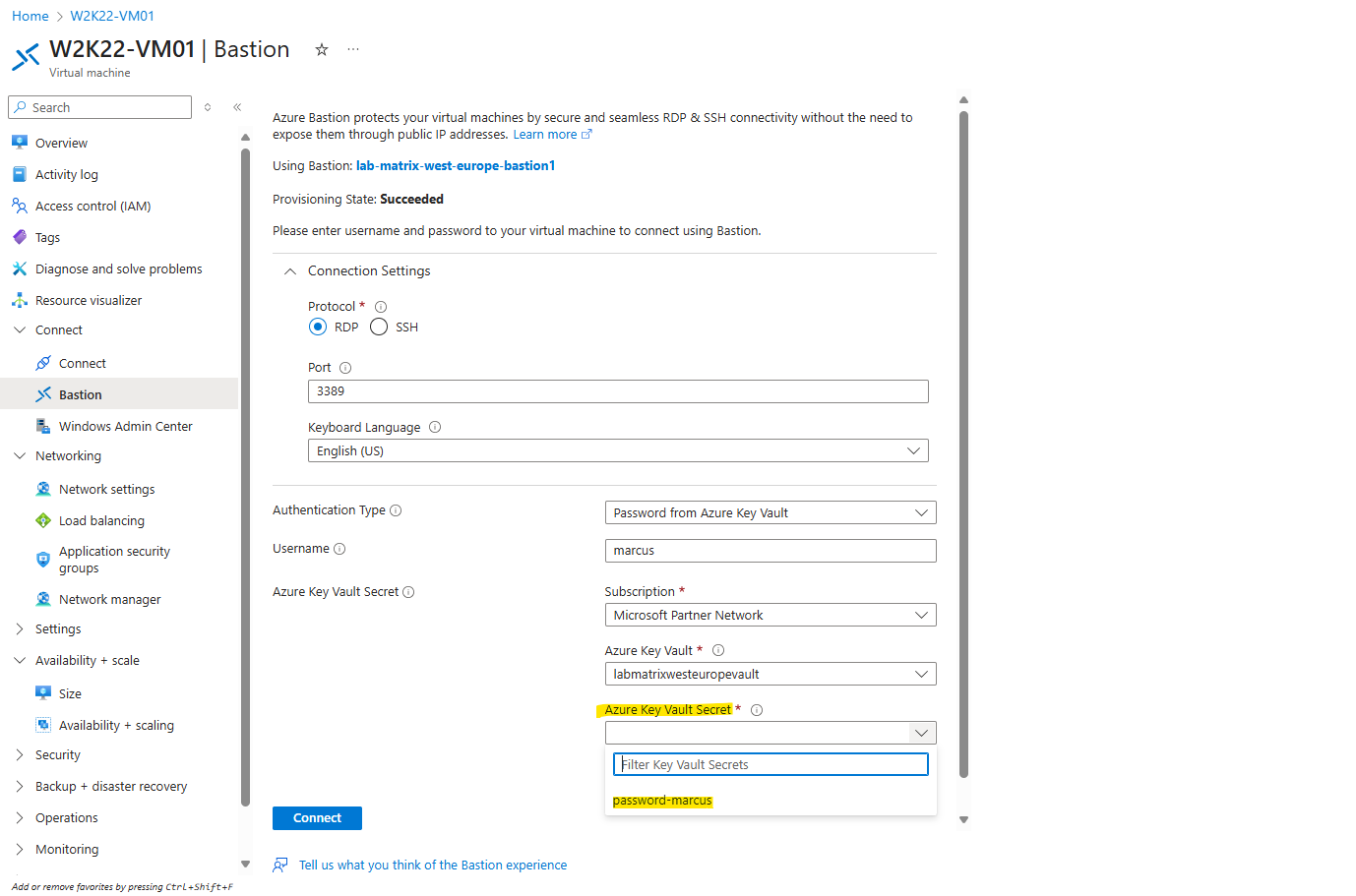1356x896 pixels.
Task: Click the Bastion icon in the sidebar
Action: click(43, 394)
